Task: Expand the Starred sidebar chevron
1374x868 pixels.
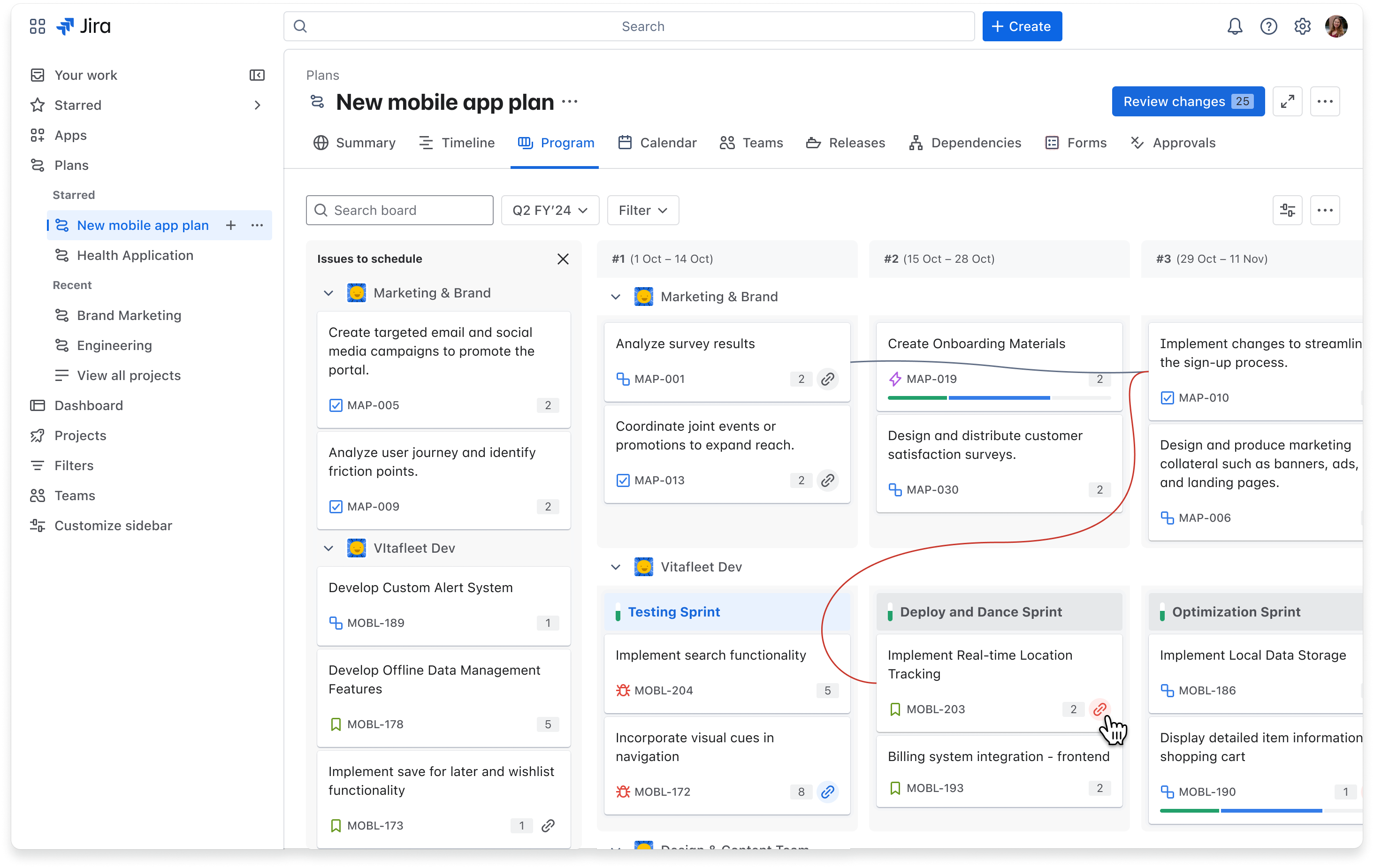Action: tap(257, 105)
